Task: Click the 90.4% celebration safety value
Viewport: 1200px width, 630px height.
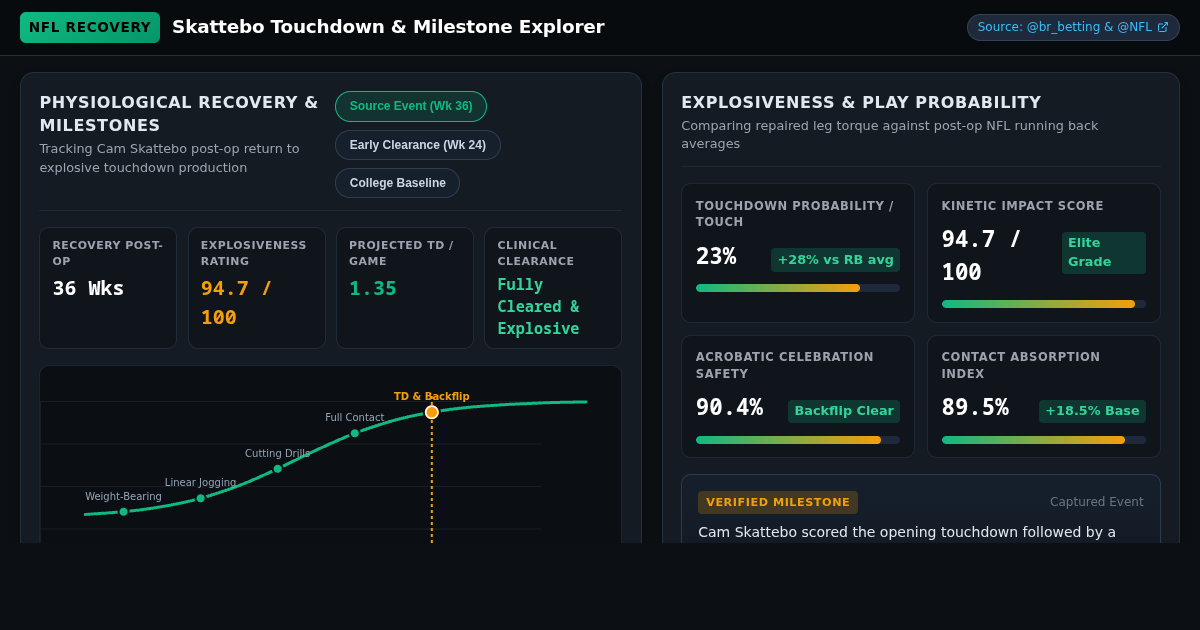Action: 729,408
